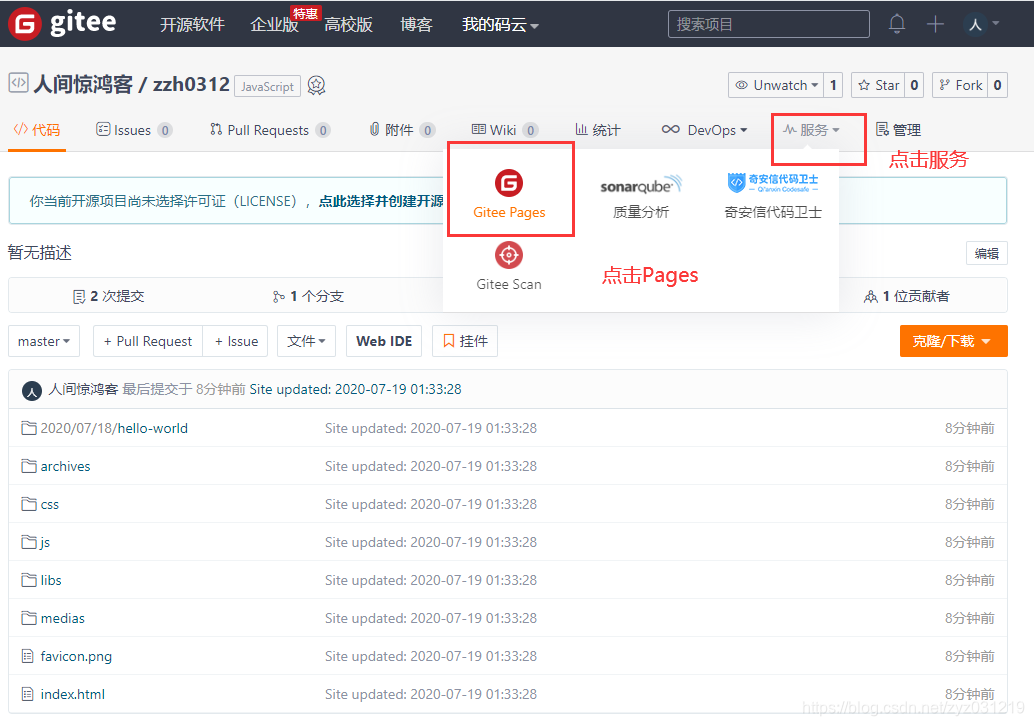Click the 1 位贡献者 contributors link
Viewport: 1034px width, 726px height.
(x=907, y=296)
